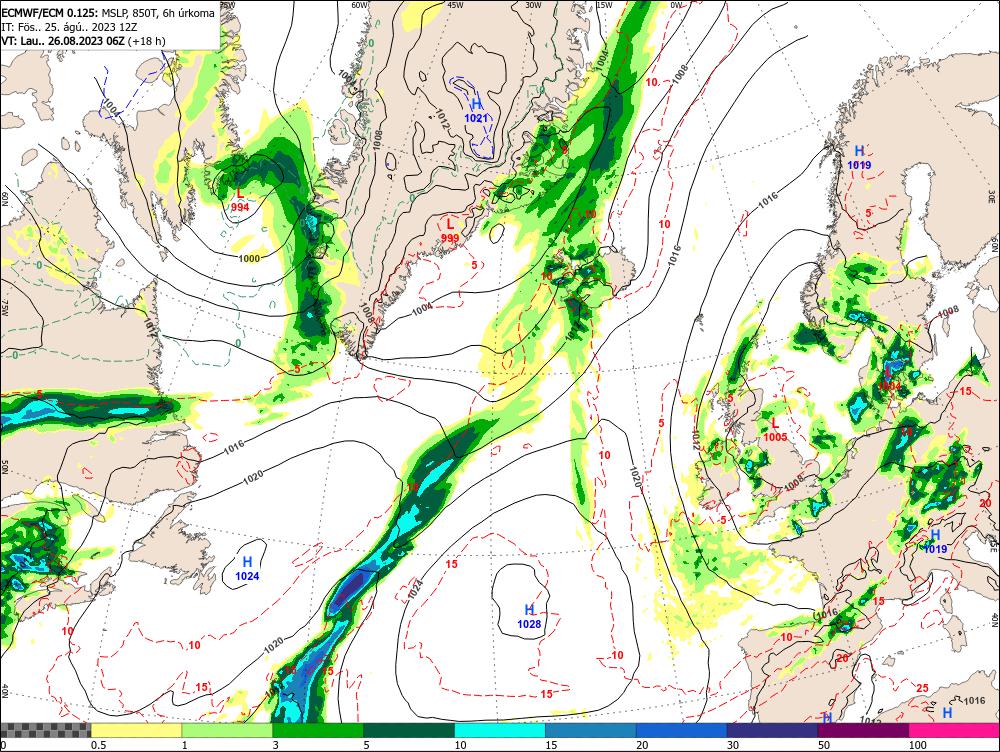
Task: Click the low pressure marker labeled 1005
Action: pyautogui.click(x=776, y=430)
